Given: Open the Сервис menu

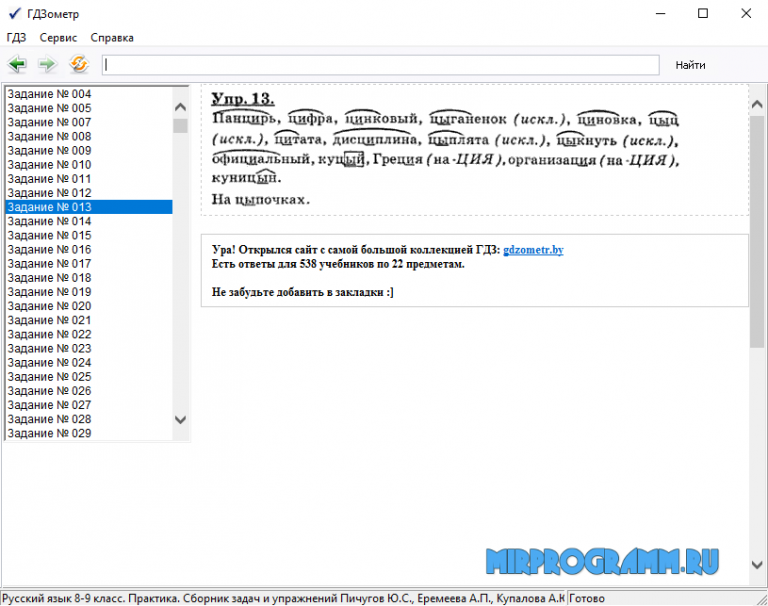Looking at the screenshot, I should tap(58, 38).
